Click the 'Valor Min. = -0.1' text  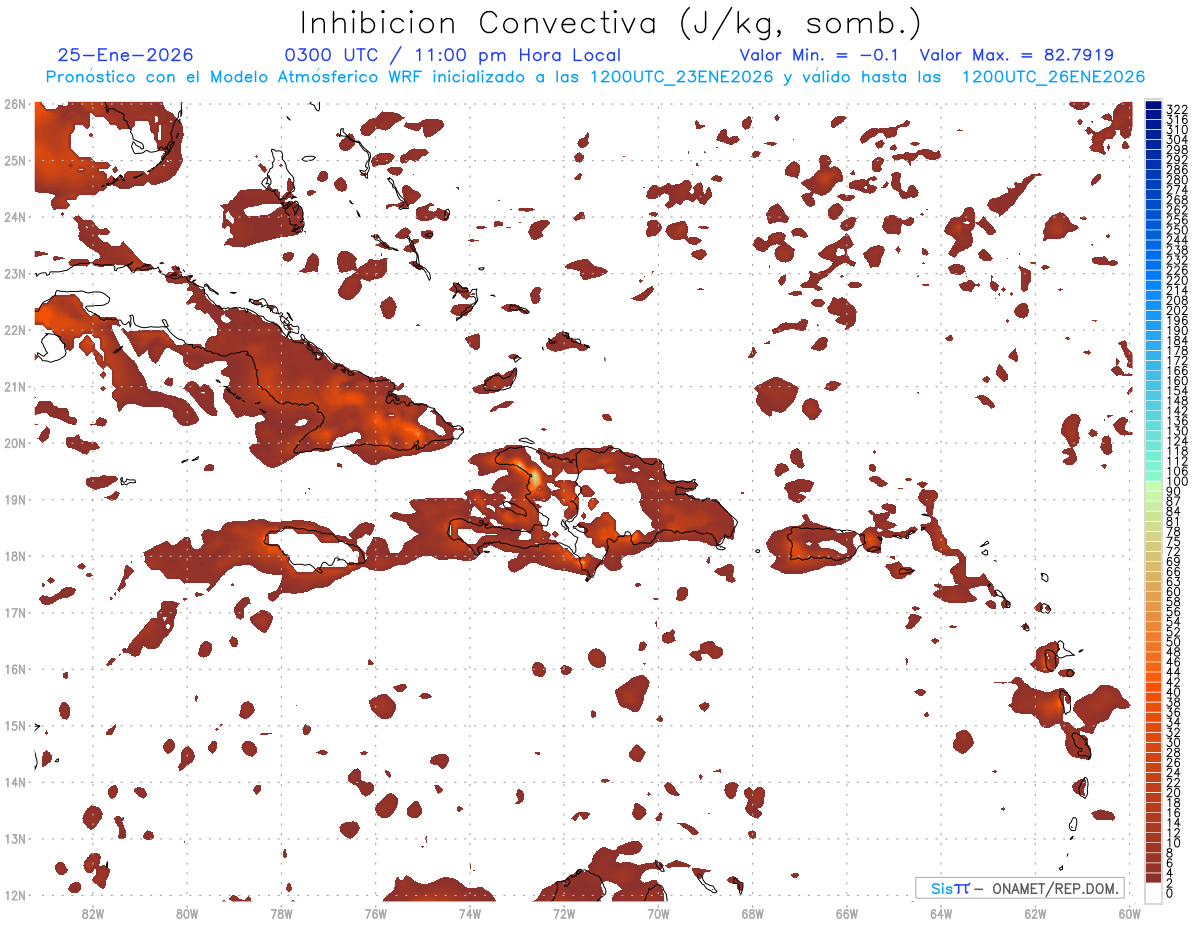click(x=820, y=56)
